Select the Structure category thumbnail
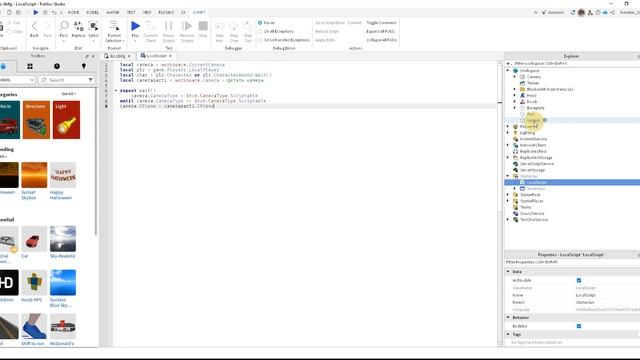The height and width of the screenshot is (360, 640). pos(36,120)
